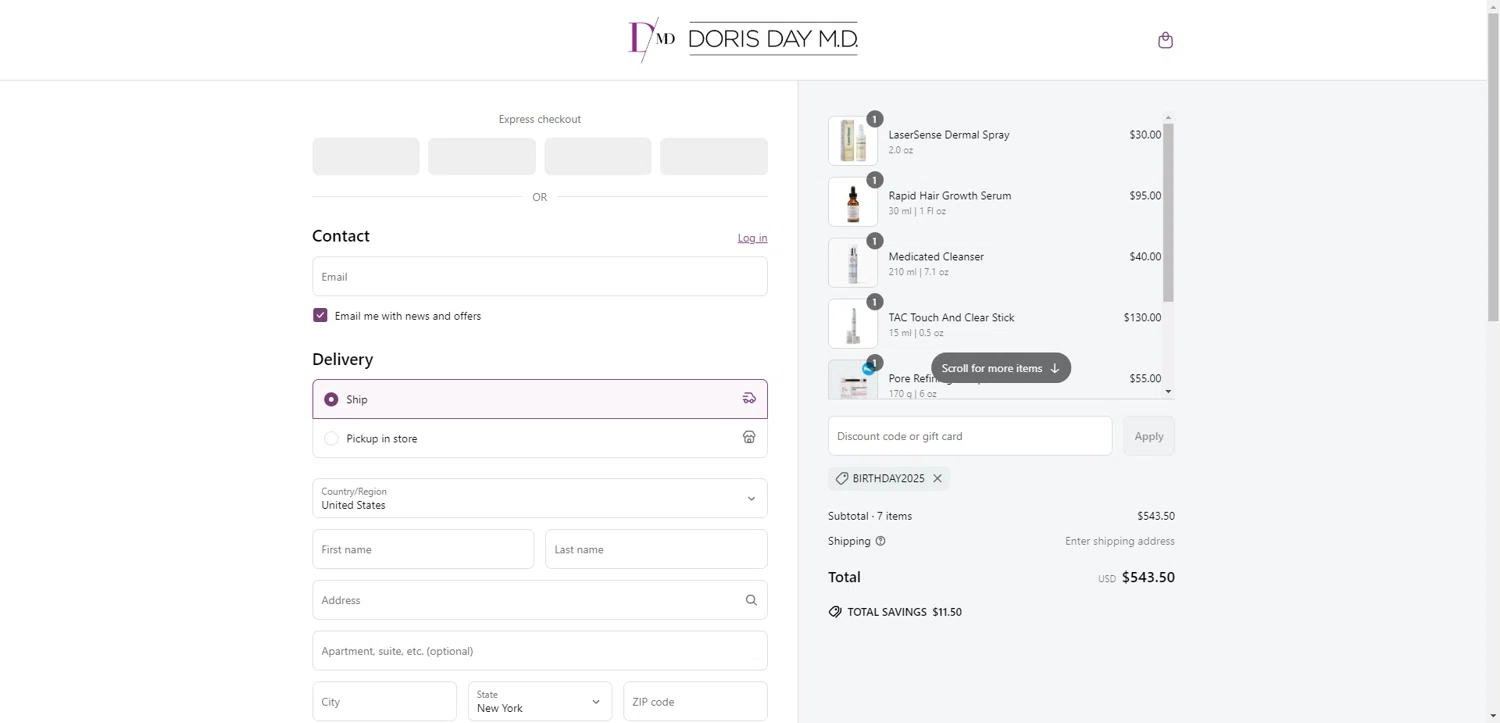
Task: Click 'Enter shipping address' text
Action: pyautogui.click(x=1120, y=541)
